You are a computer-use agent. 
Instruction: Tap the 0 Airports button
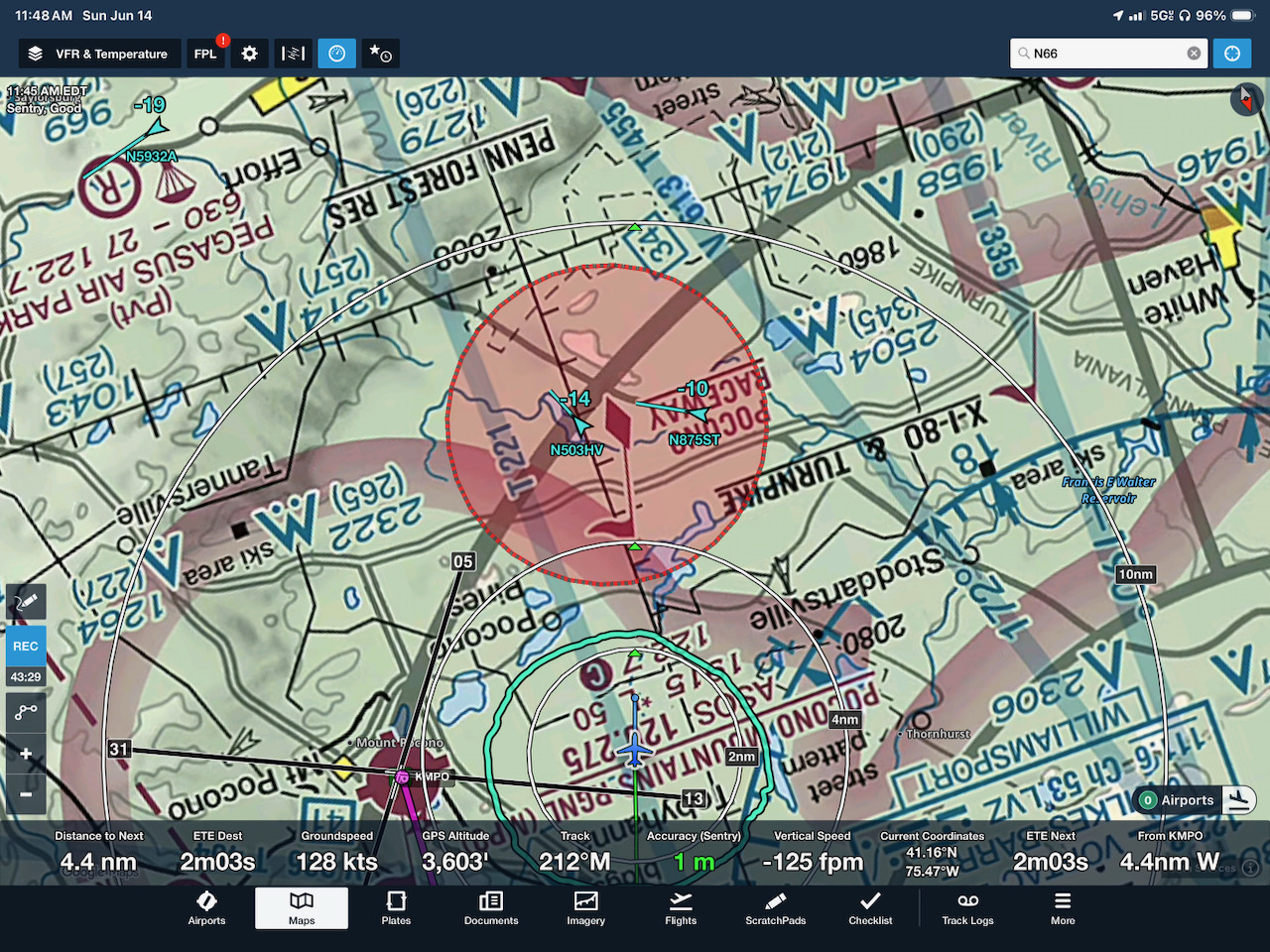tap(1178, 800)
